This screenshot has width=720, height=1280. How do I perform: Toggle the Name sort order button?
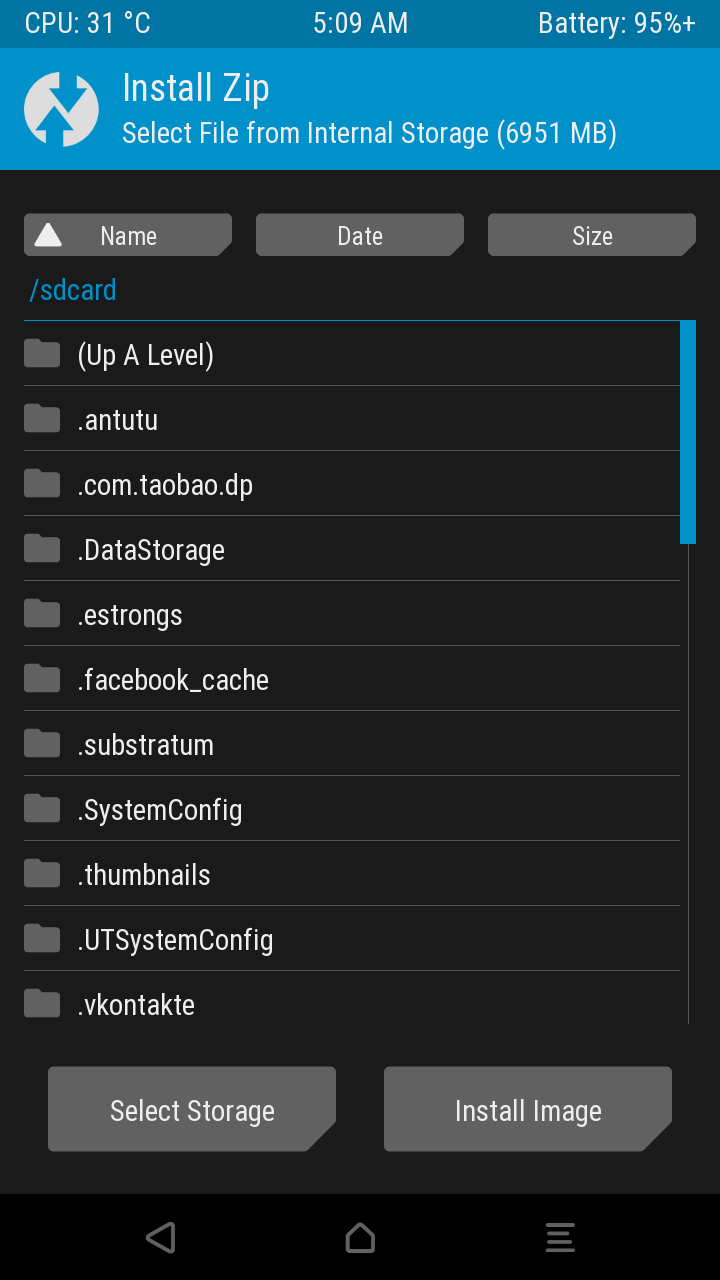[x=128, y=236]
